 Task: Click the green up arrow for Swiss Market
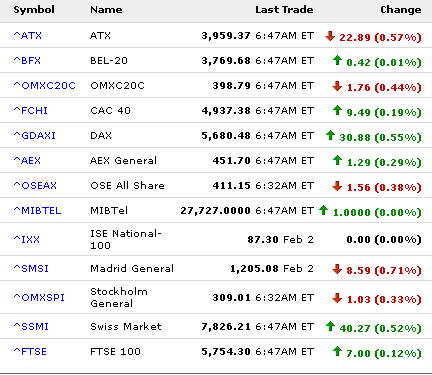[330, 326]
